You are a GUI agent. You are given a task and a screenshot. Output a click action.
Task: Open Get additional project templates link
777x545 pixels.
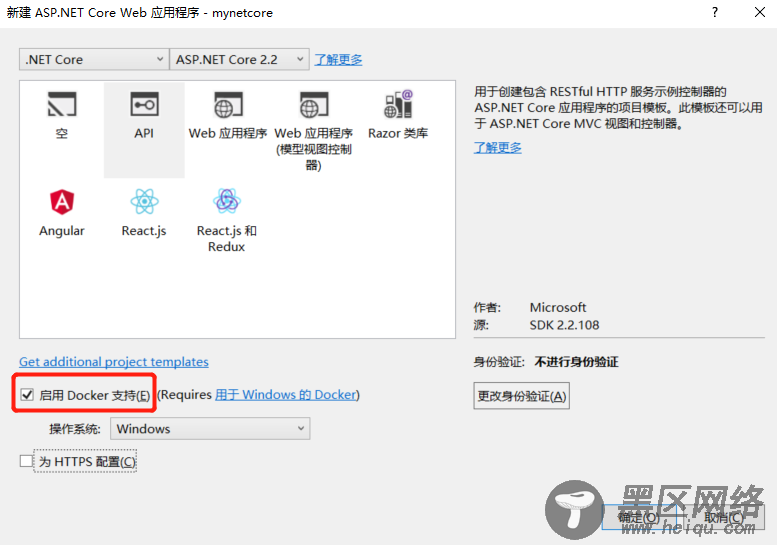114,362
